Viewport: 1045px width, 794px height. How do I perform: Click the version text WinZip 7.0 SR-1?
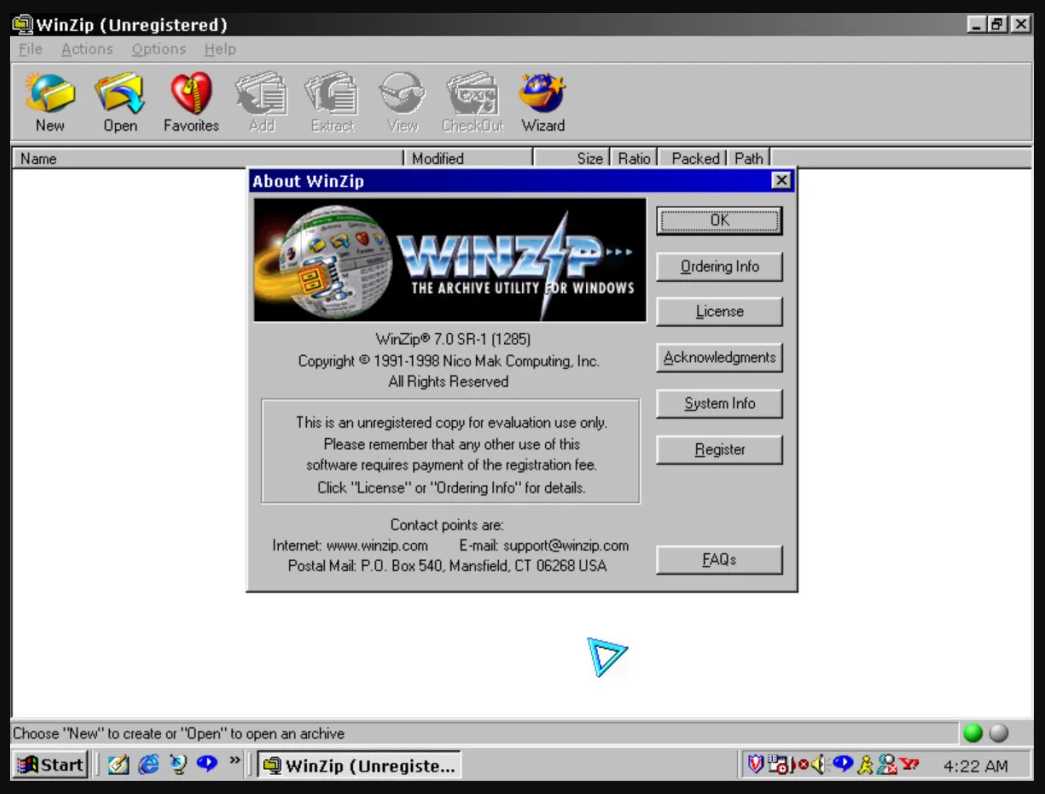453,339
